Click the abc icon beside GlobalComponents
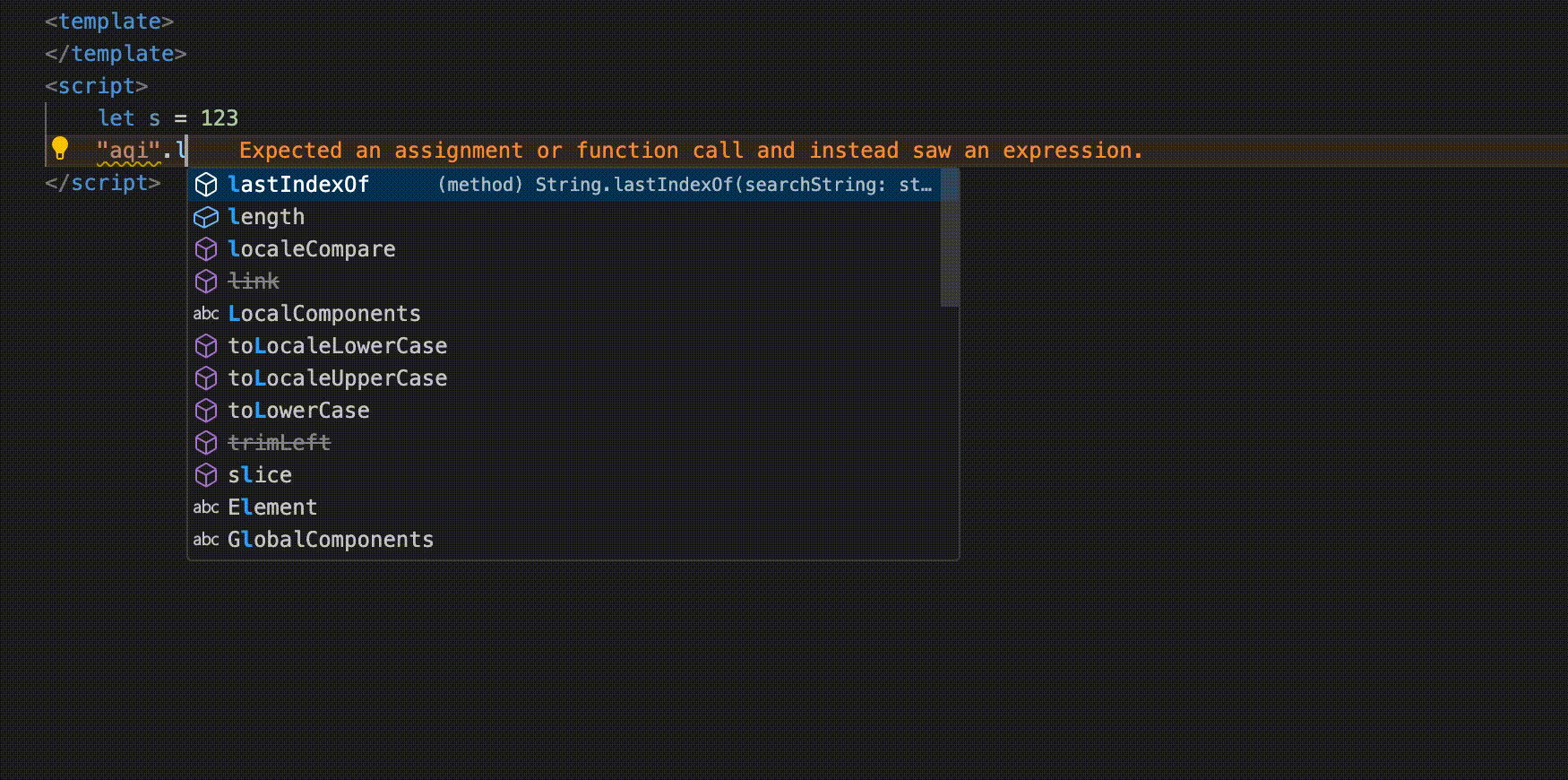The image size is (1568, 780). coord(206,540)
